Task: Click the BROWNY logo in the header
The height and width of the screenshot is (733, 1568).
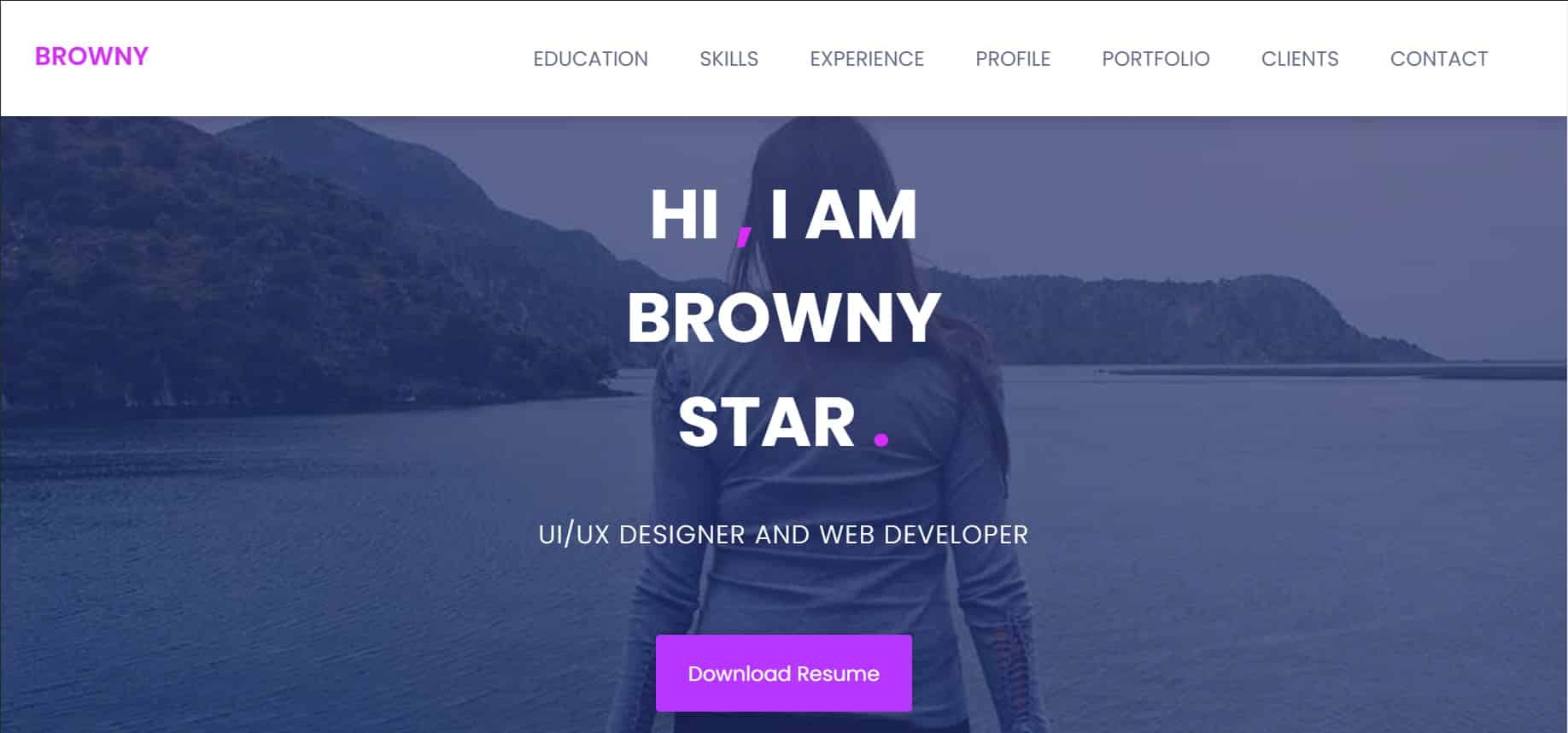Action: point(91,56)
